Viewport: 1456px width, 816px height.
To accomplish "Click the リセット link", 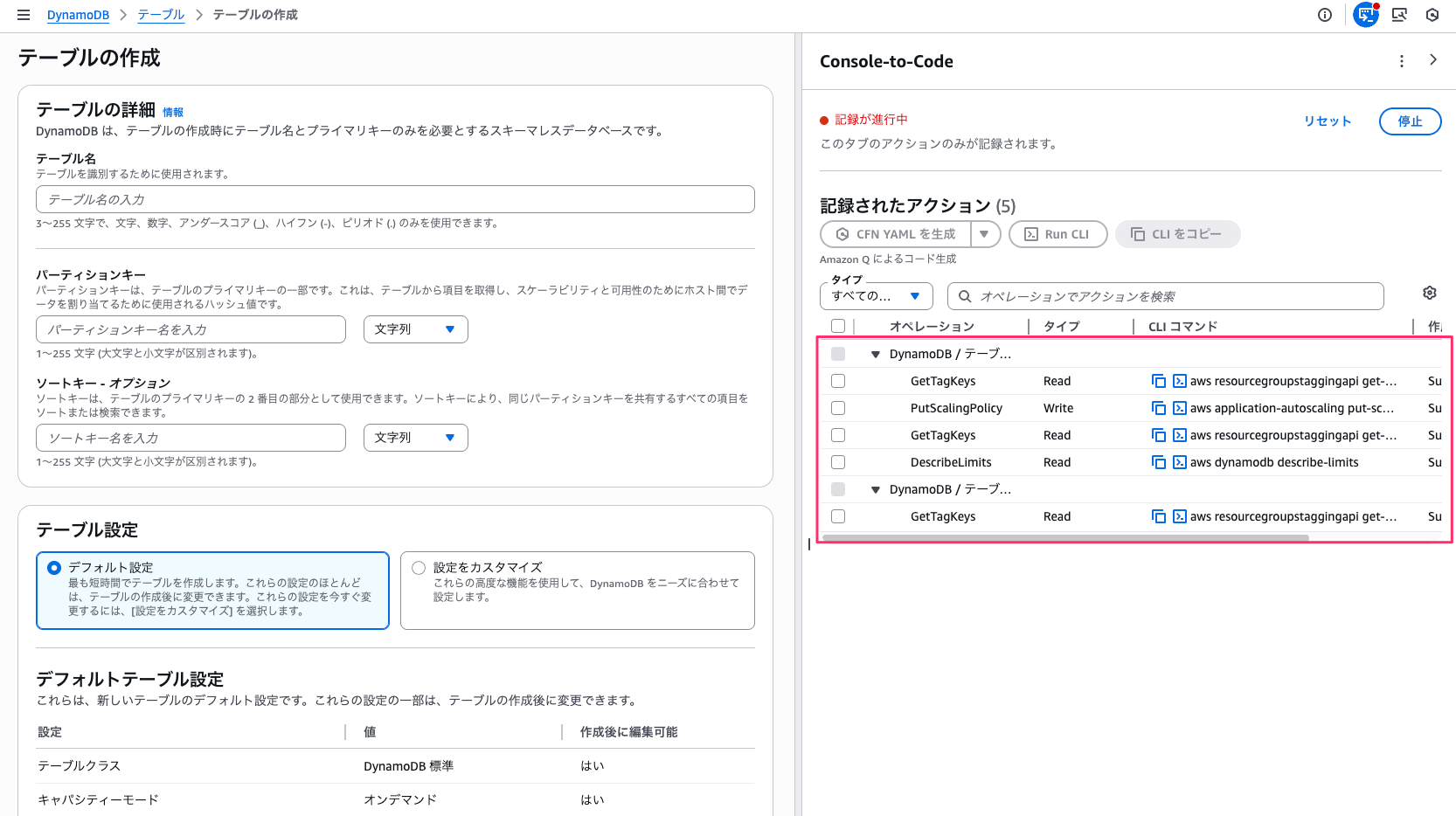I will tap(1328, 121).
